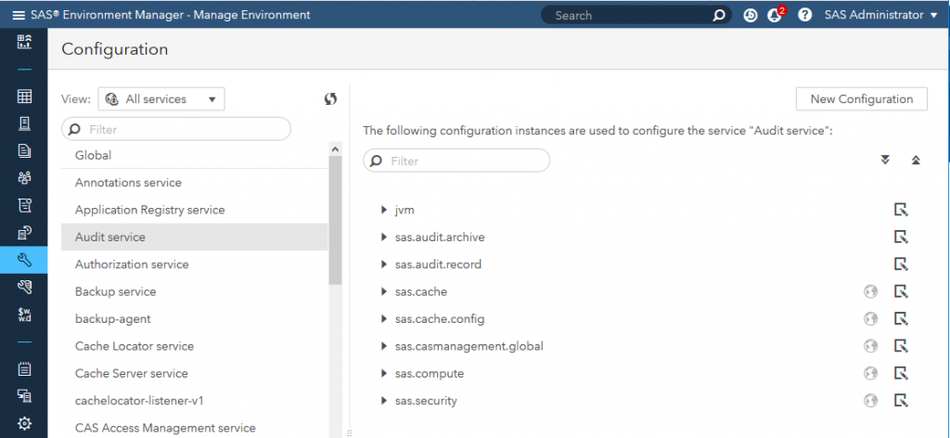Expand the sas.cache configuration
Screen dimensions: 950x438
384,292
